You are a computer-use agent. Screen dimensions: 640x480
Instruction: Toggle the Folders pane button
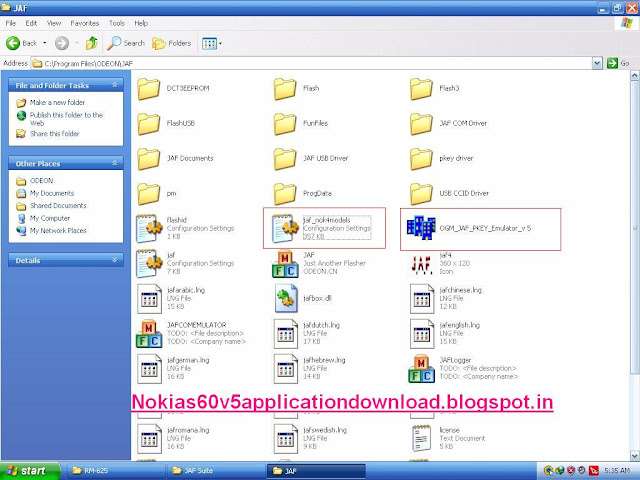[x=171, y=43]
